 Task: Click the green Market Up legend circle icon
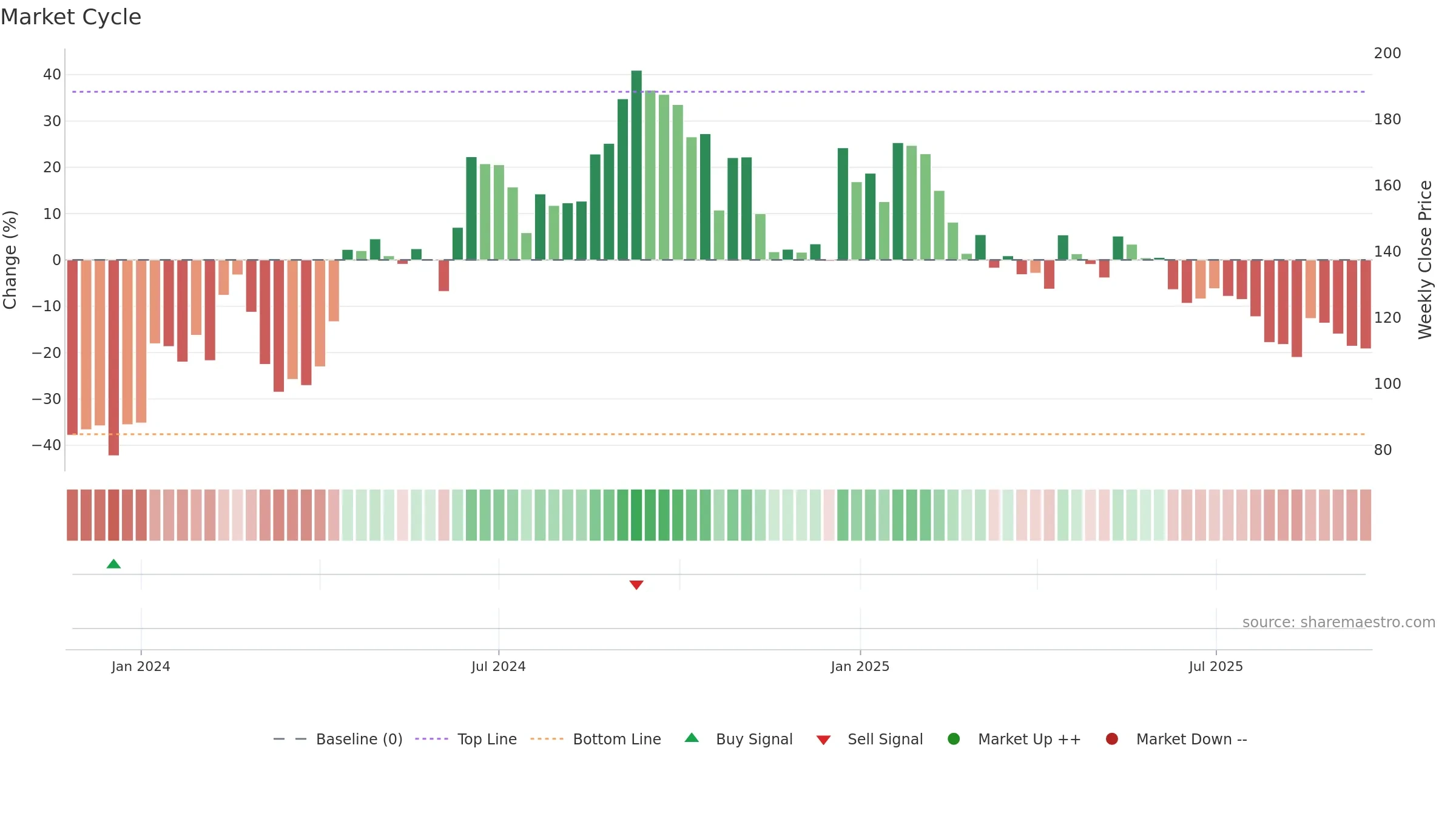954,739
